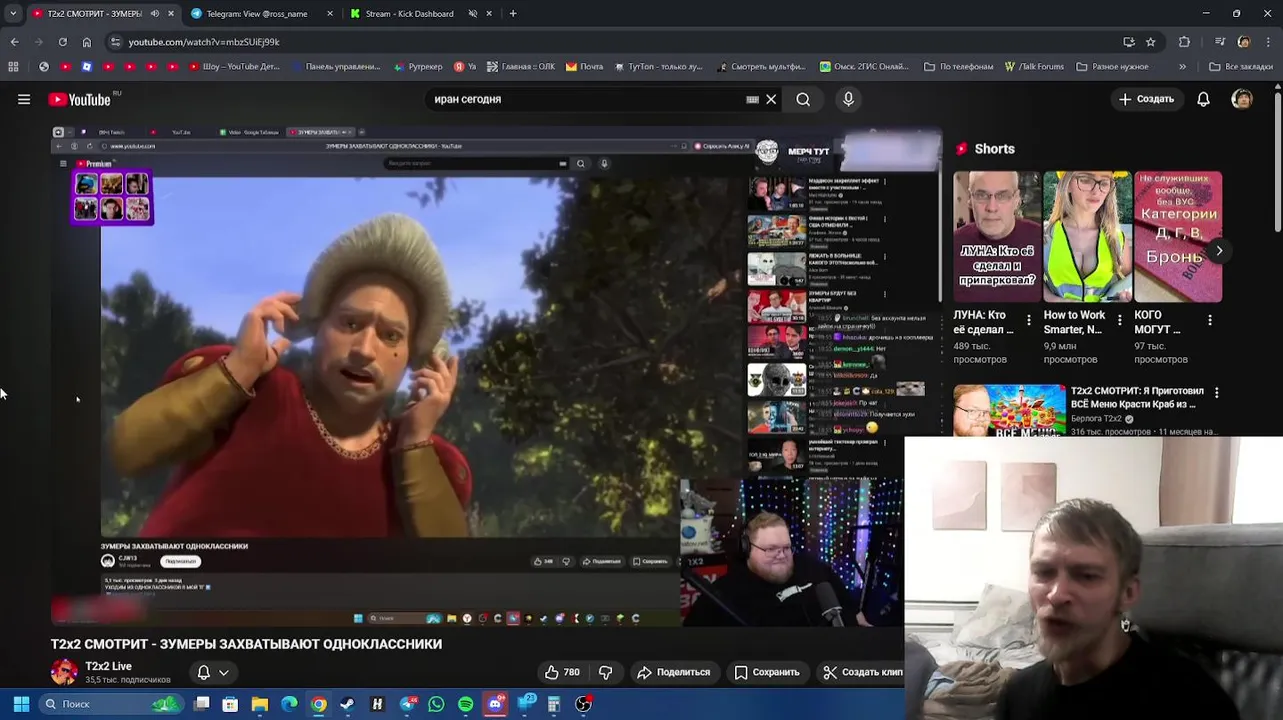Viewport: 1283px width, 720px height.
Task: Open the on-screen keyboard icon in search
Action: pyautogui.click(x=752, y=99)
